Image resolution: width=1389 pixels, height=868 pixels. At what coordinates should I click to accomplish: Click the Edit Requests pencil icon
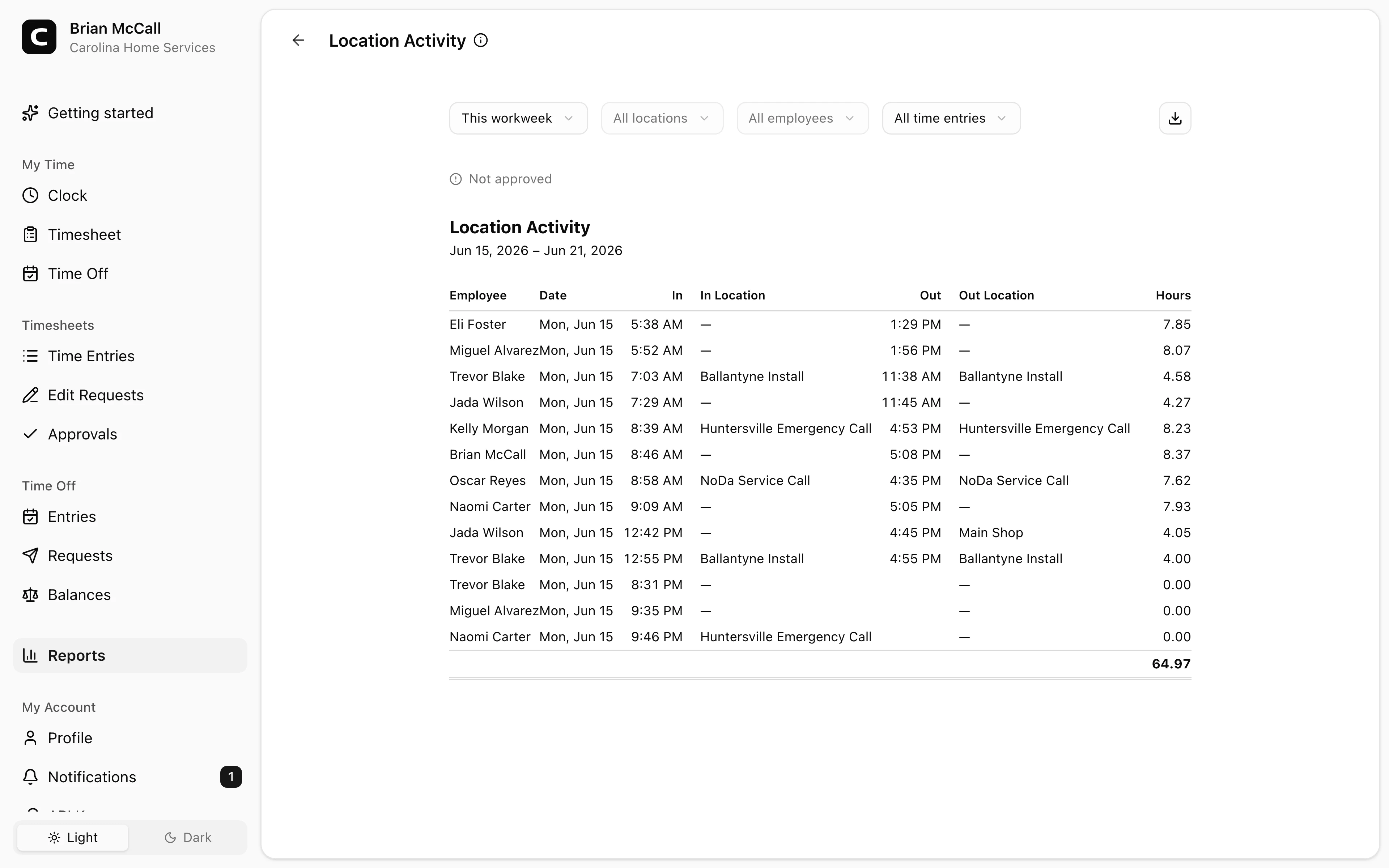[30, 396]
